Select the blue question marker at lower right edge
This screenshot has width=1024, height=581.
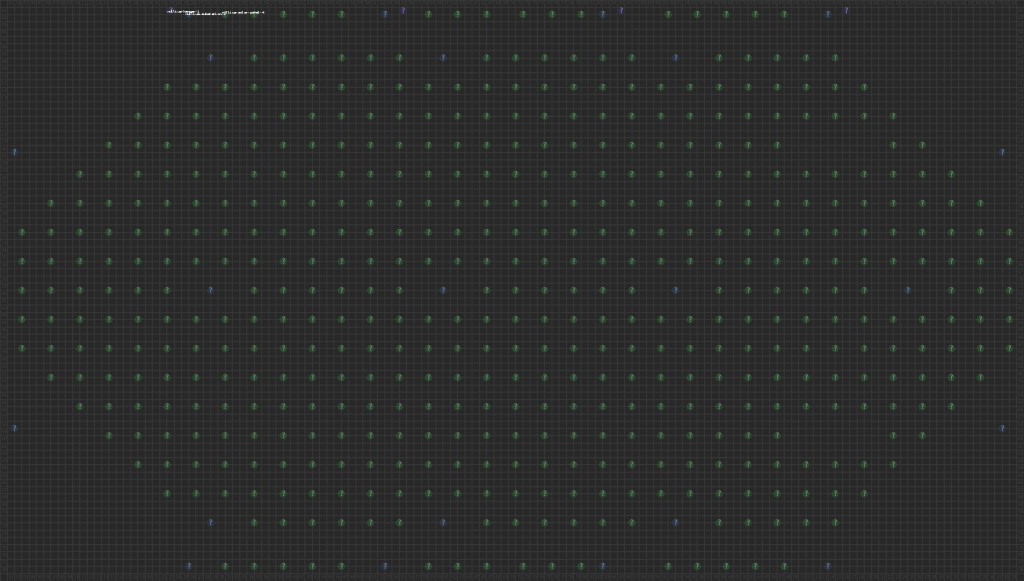(1002, 428)
